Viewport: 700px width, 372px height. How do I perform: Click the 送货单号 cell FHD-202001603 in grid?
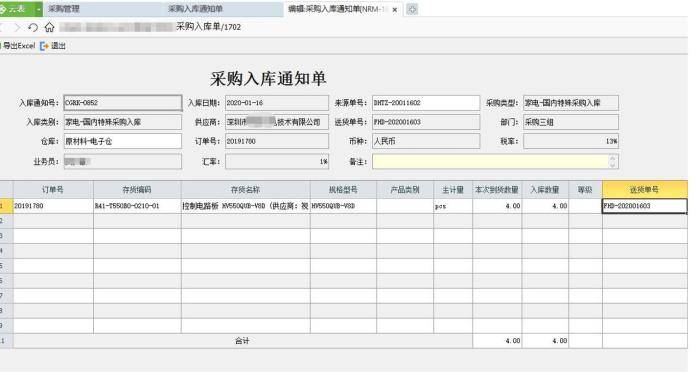click(645, 206)
